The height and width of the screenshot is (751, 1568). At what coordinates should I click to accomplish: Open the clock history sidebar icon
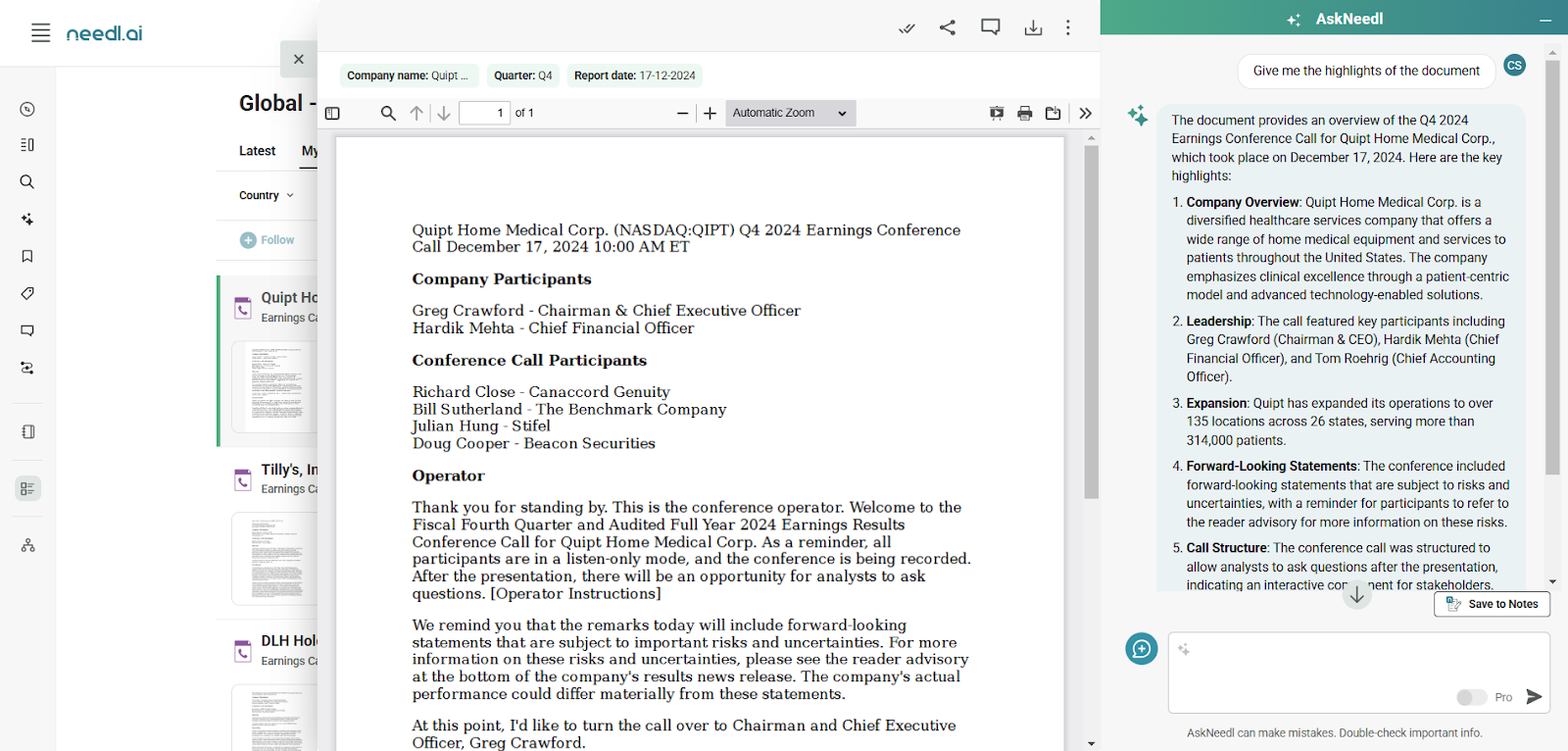coord(27,110)
